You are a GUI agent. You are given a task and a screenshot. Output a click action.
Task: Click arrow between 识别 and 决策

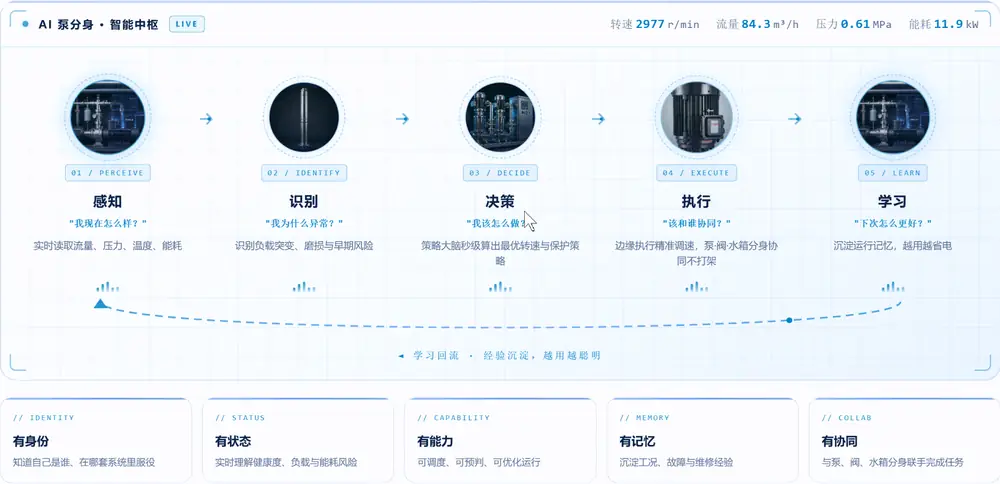click(x=402, y=119)
